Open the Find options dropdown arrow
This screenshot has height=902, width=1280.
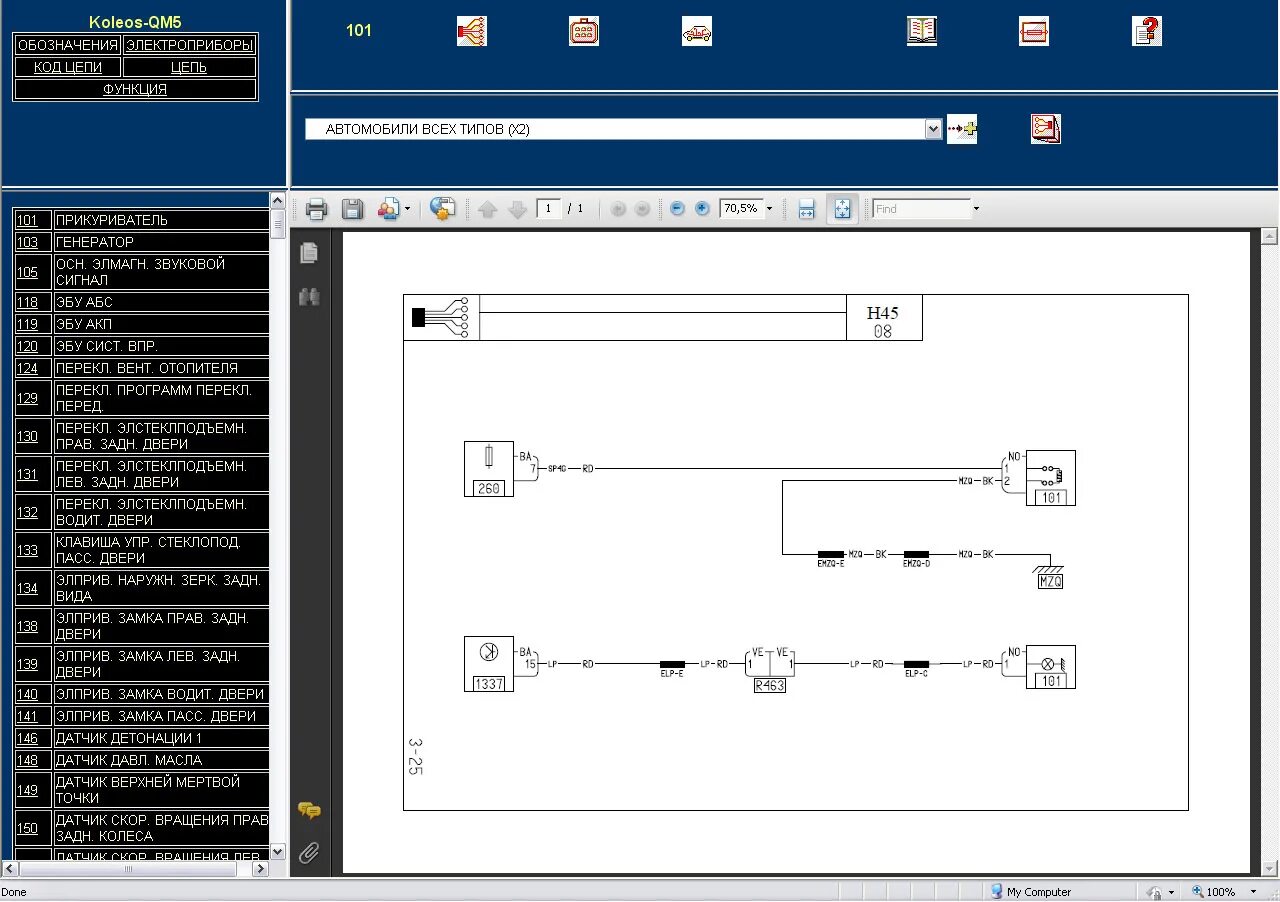pos(976,209)
